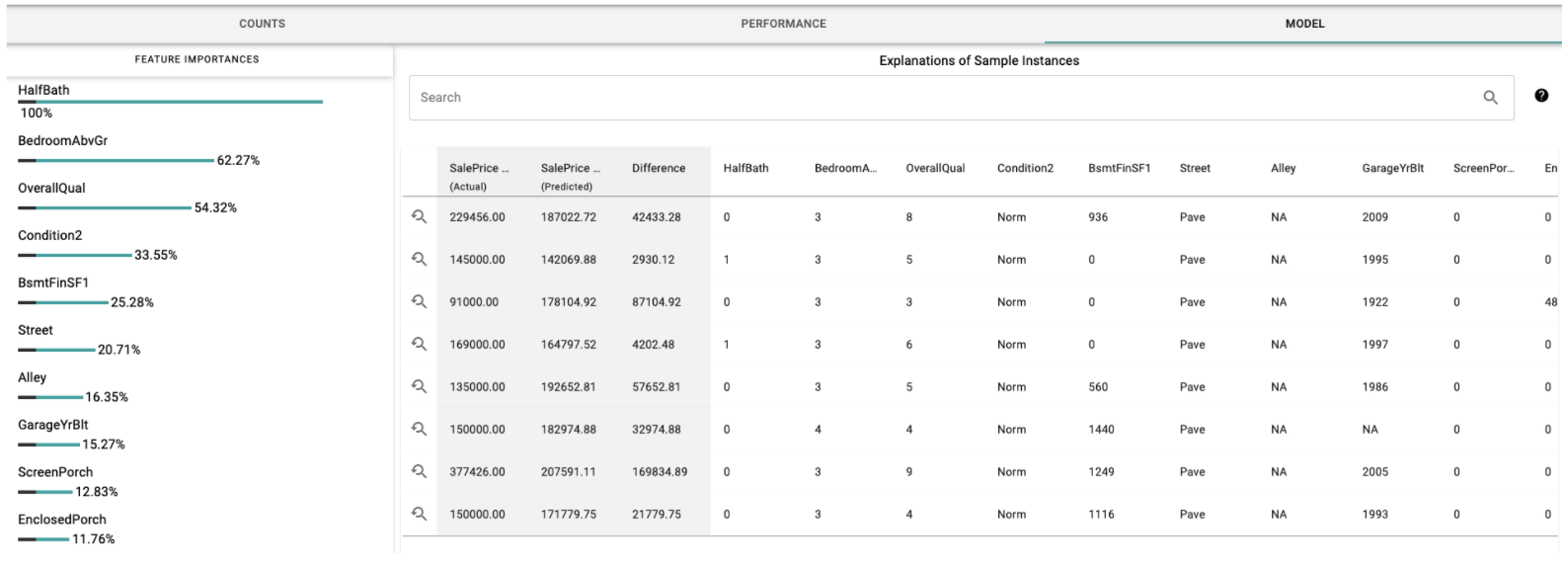The height and width of the screenshot is (570, 1568).
Task: Click difference value 87104.92
Action: pos(657,302)
